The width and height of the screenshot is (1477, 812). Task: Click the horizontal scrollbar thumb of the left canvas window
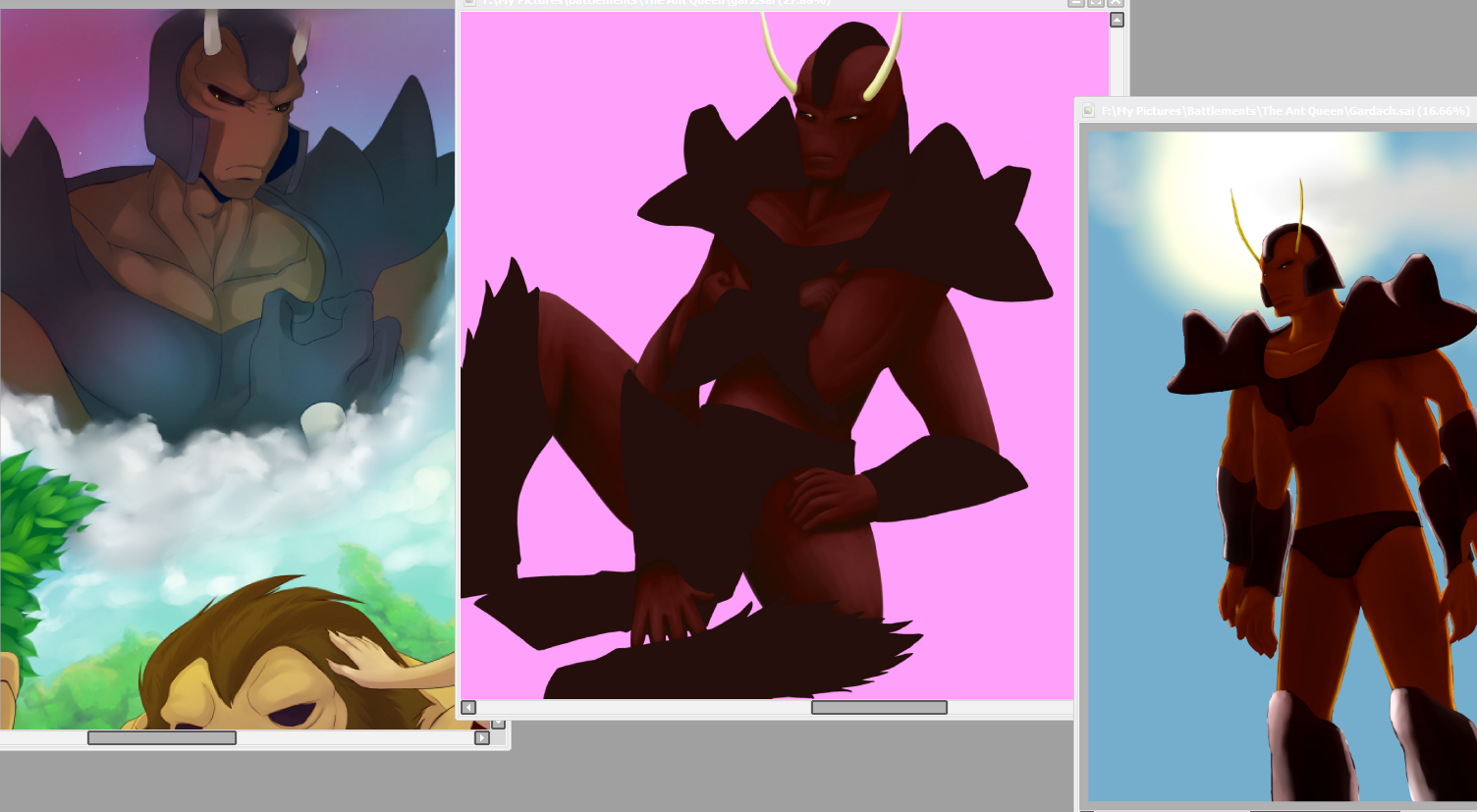162,737
